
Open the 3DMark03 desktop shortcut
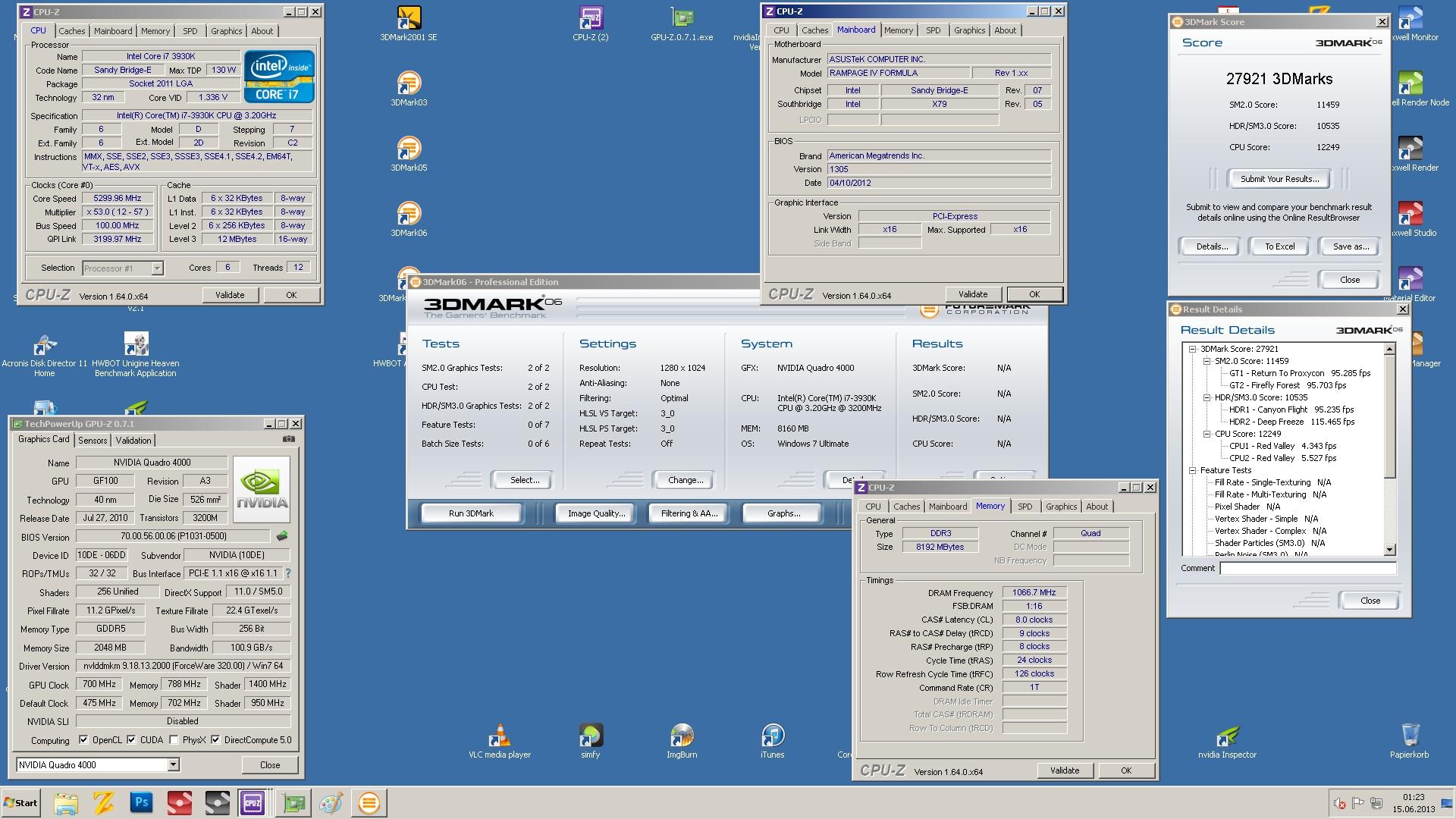pyautogui.click(x=409, y=88)
